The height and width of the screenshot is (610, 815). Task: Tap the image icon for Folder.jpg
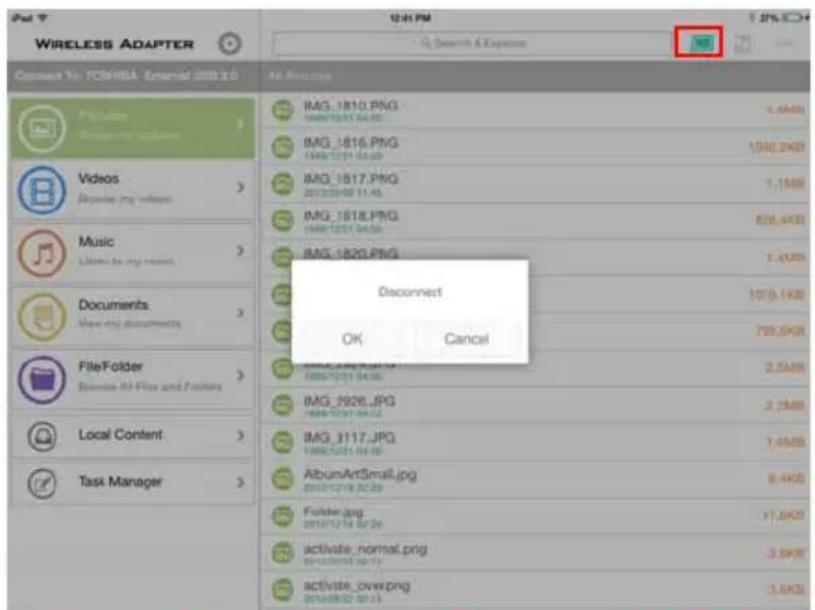[283, 516]
